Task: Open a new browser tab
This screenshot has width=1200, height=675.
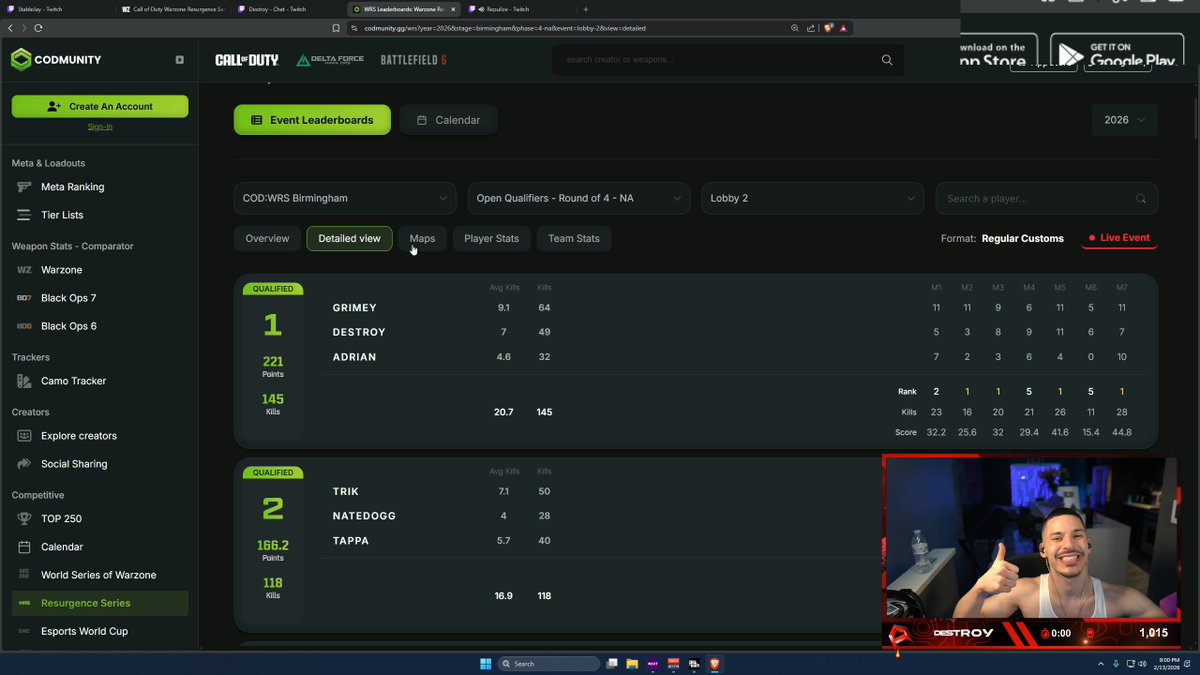Action: pyautogui.click(x=586, y=9)
